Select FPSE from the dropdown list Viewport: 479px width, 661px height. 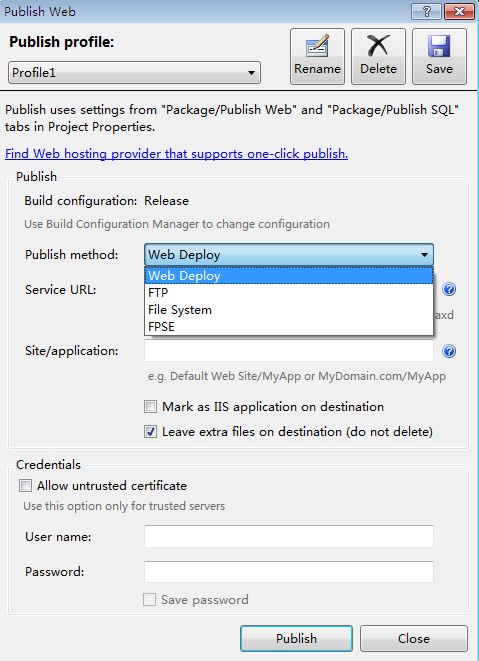[x=289, y=327]
